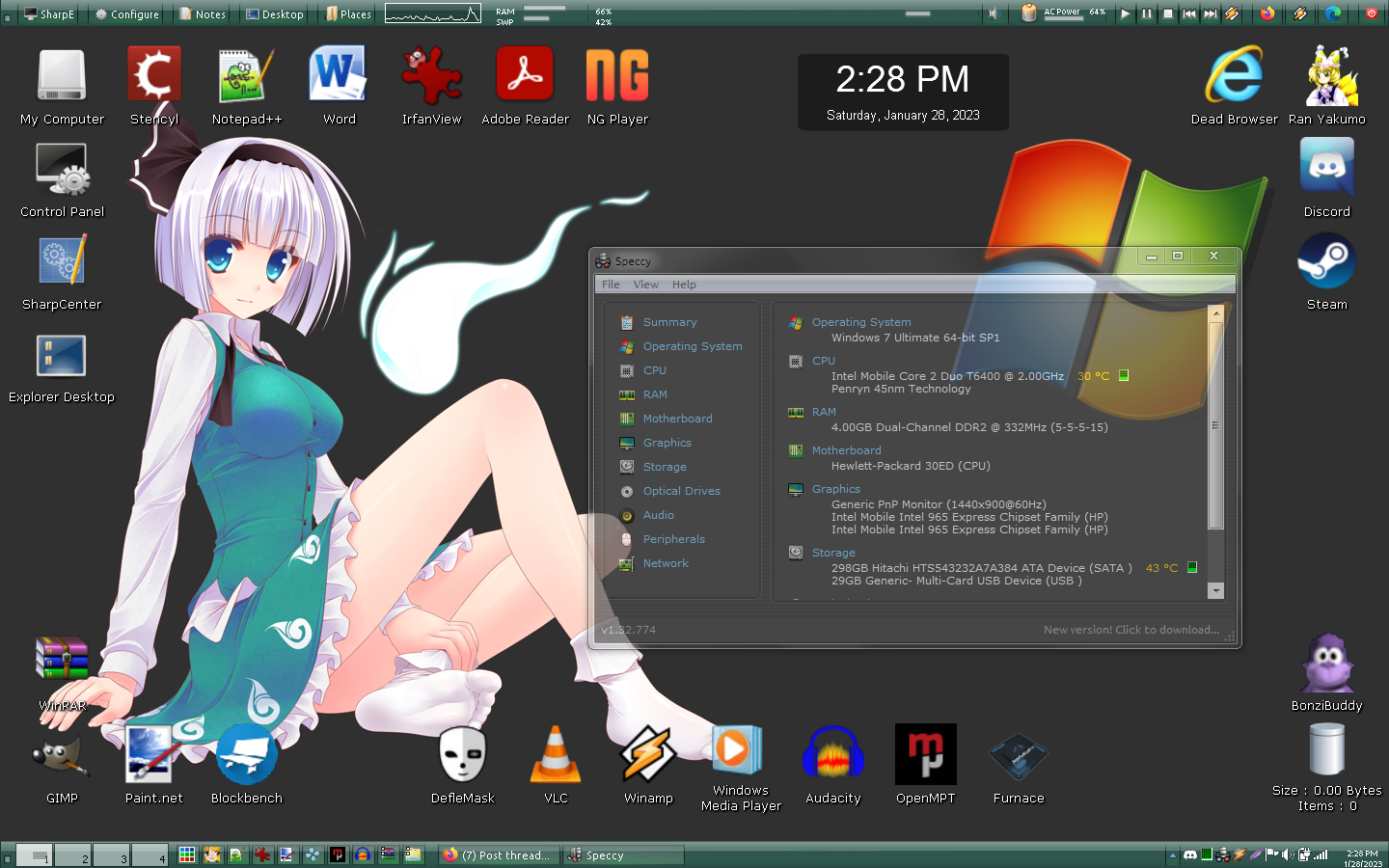Switch to the Firefox Post thread taskbar item
This screenshot has width=1389, height=868.
pos(498,855)
